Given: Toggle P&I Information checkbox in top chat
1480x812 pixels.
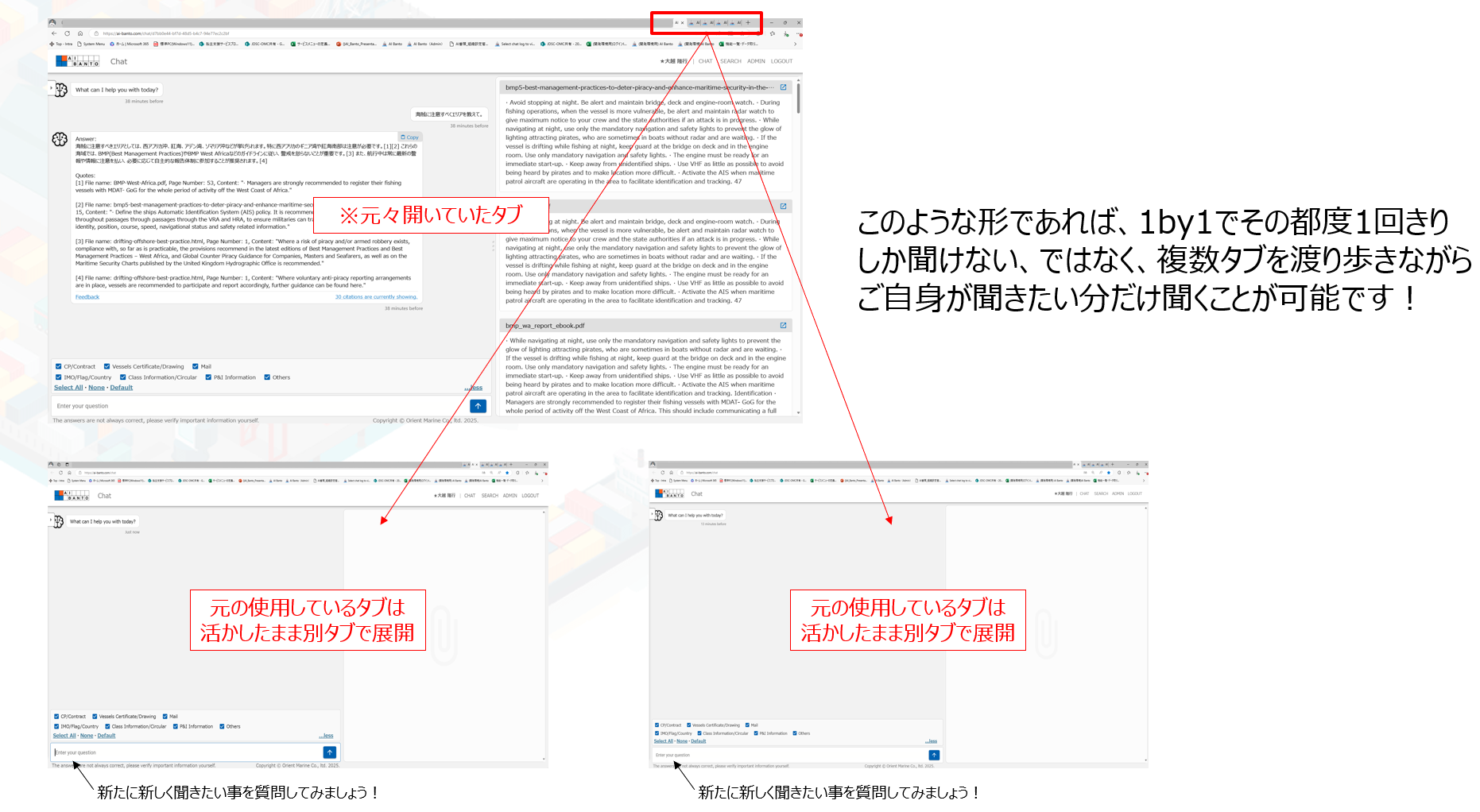Looking at the screenshot, I should (208, 377).
